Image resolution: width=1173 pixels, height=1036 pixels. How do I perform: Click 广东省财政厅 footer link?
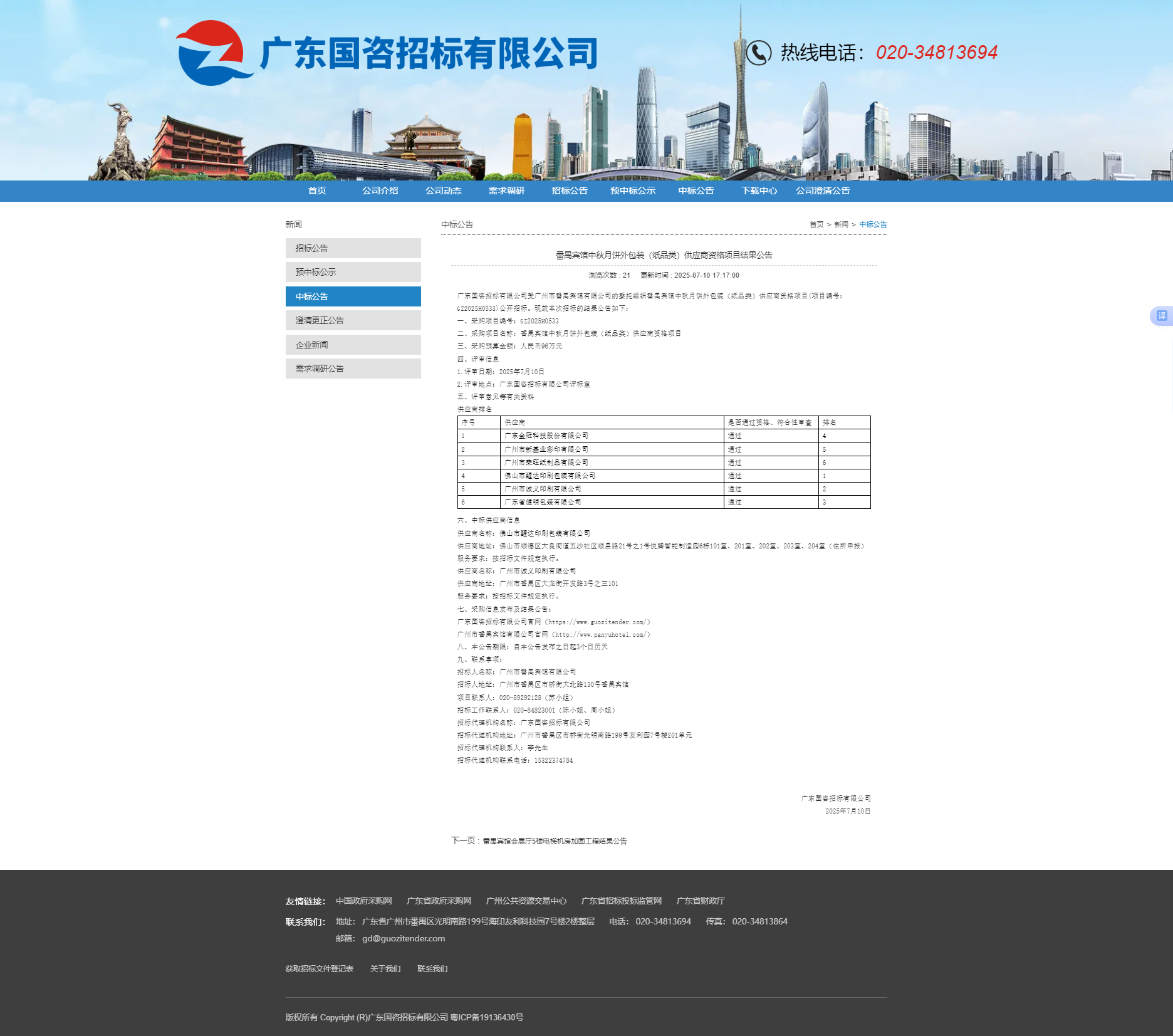[x=700, y=901]
